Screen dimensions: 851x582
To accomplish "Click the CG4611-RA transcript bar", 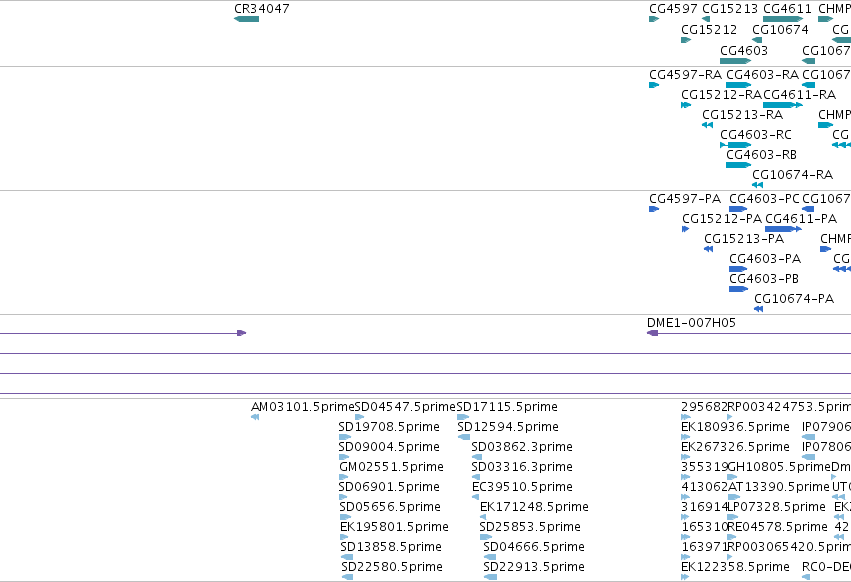I will pos(783,105).
